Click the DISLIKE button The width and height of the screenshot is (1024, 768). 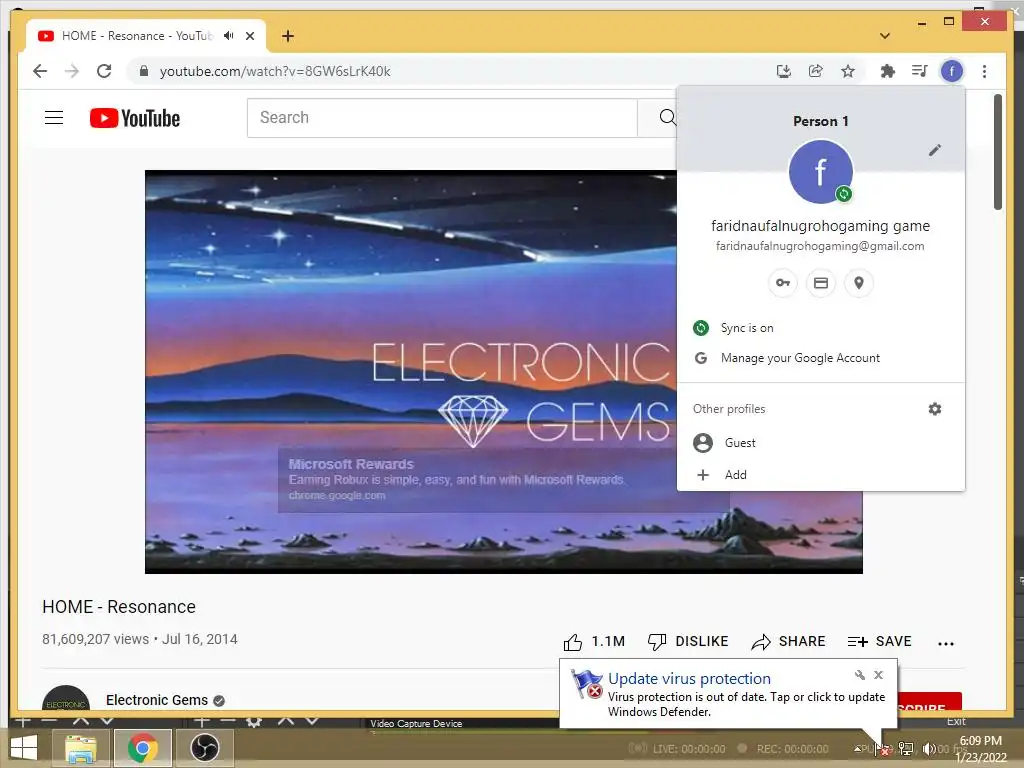pyautogui.click(x=688, y=642)
